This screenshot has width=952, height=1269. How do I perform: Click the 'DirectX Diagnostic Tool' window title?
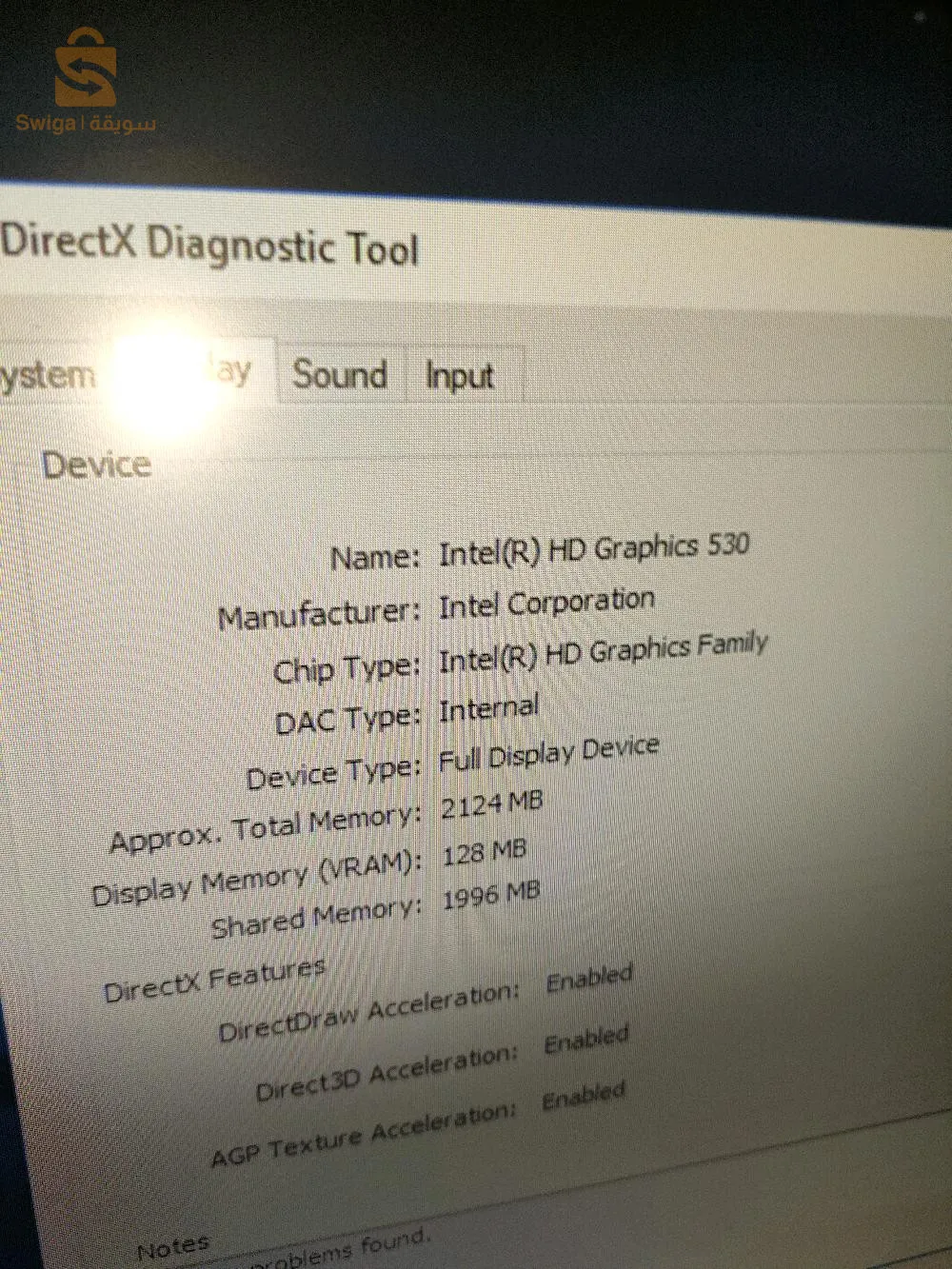tap(209, 244)
